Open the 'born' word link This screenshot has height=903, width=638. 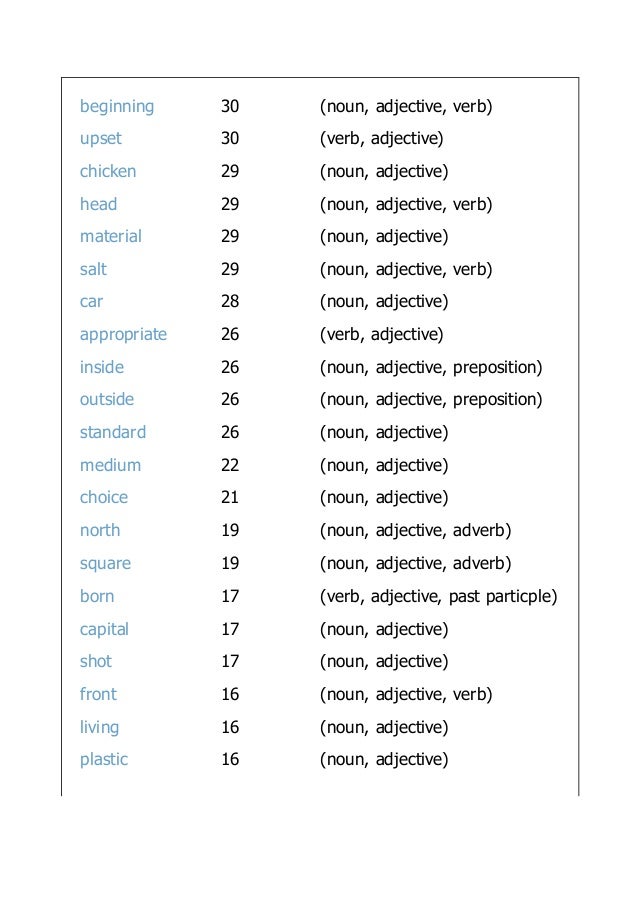point(97,596)
